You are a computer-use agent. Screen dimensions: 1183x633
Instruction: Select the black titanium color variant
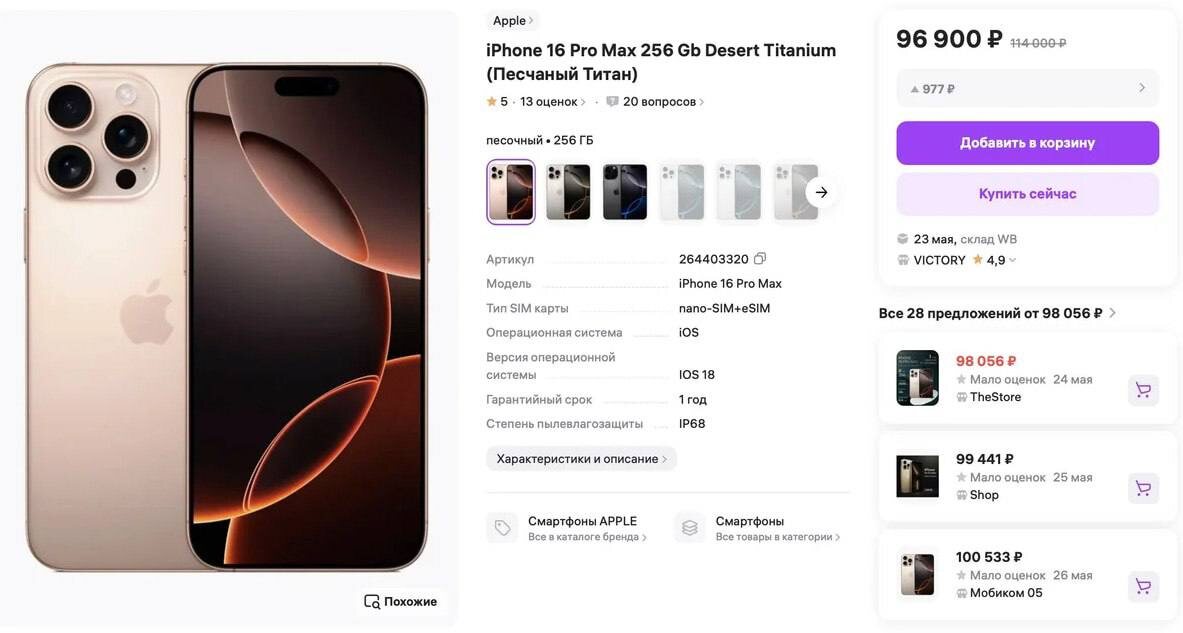[x=625, y=192]
